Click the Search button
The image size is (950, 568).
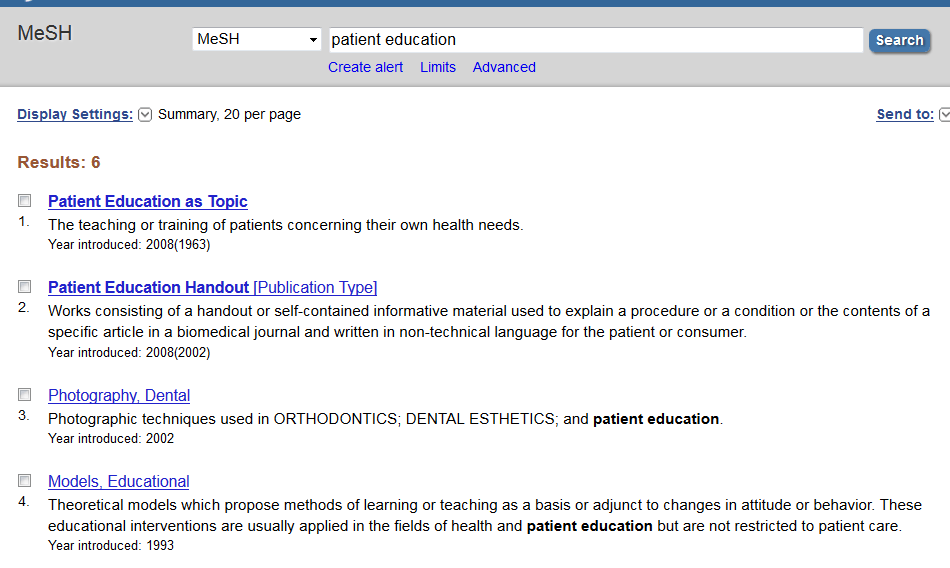(899, 41)
